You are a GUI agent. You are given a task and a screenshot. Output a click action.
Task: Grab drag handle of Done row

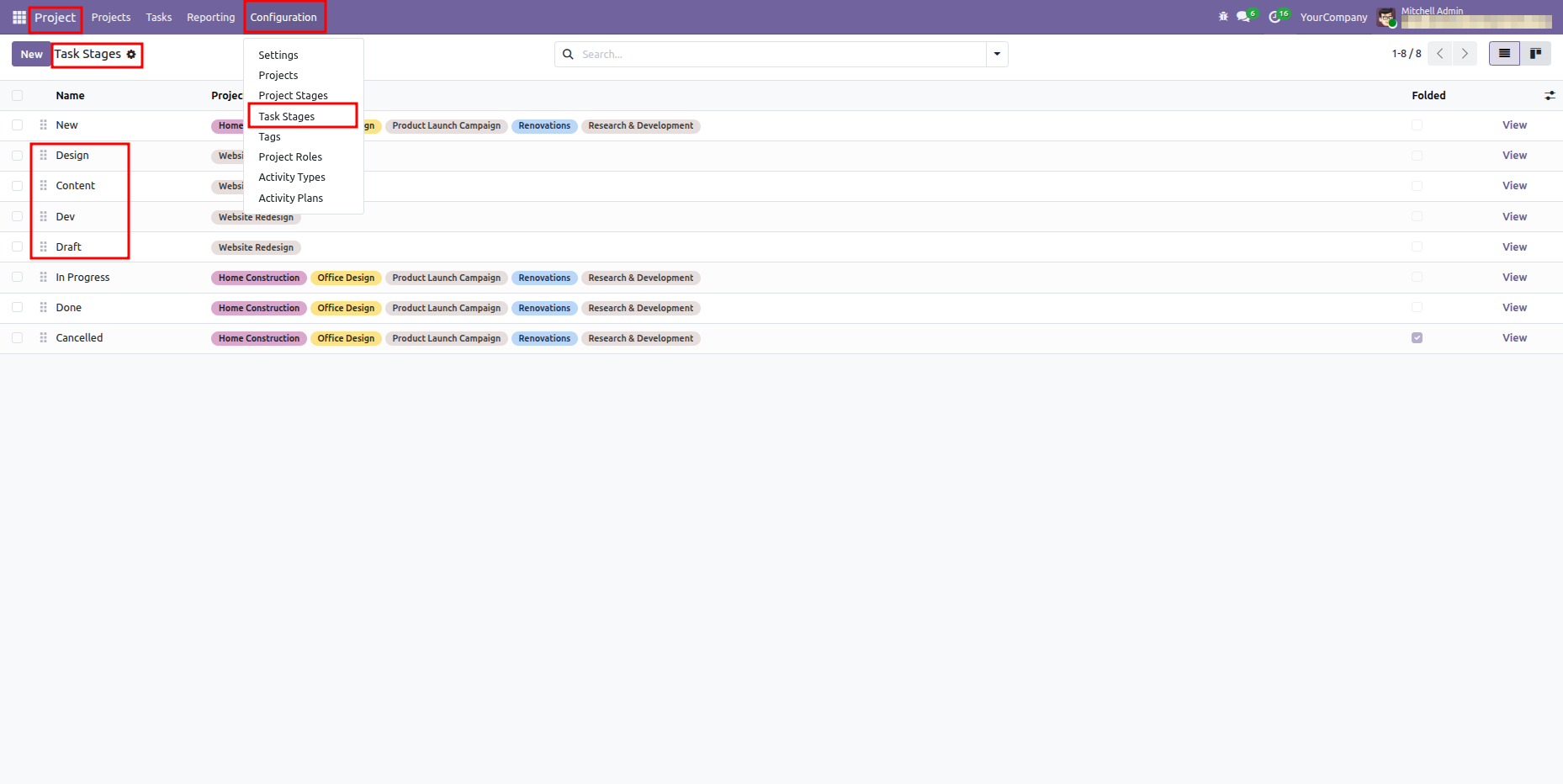point(43,308)
